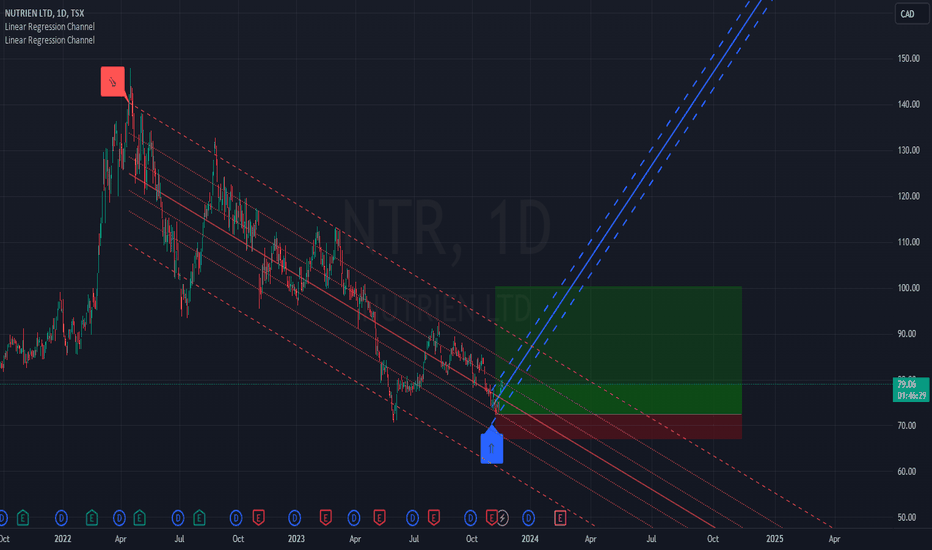The image size is (932, 550).
Task: Click the 2022 label on the time axis
Action: click(62, 539)
